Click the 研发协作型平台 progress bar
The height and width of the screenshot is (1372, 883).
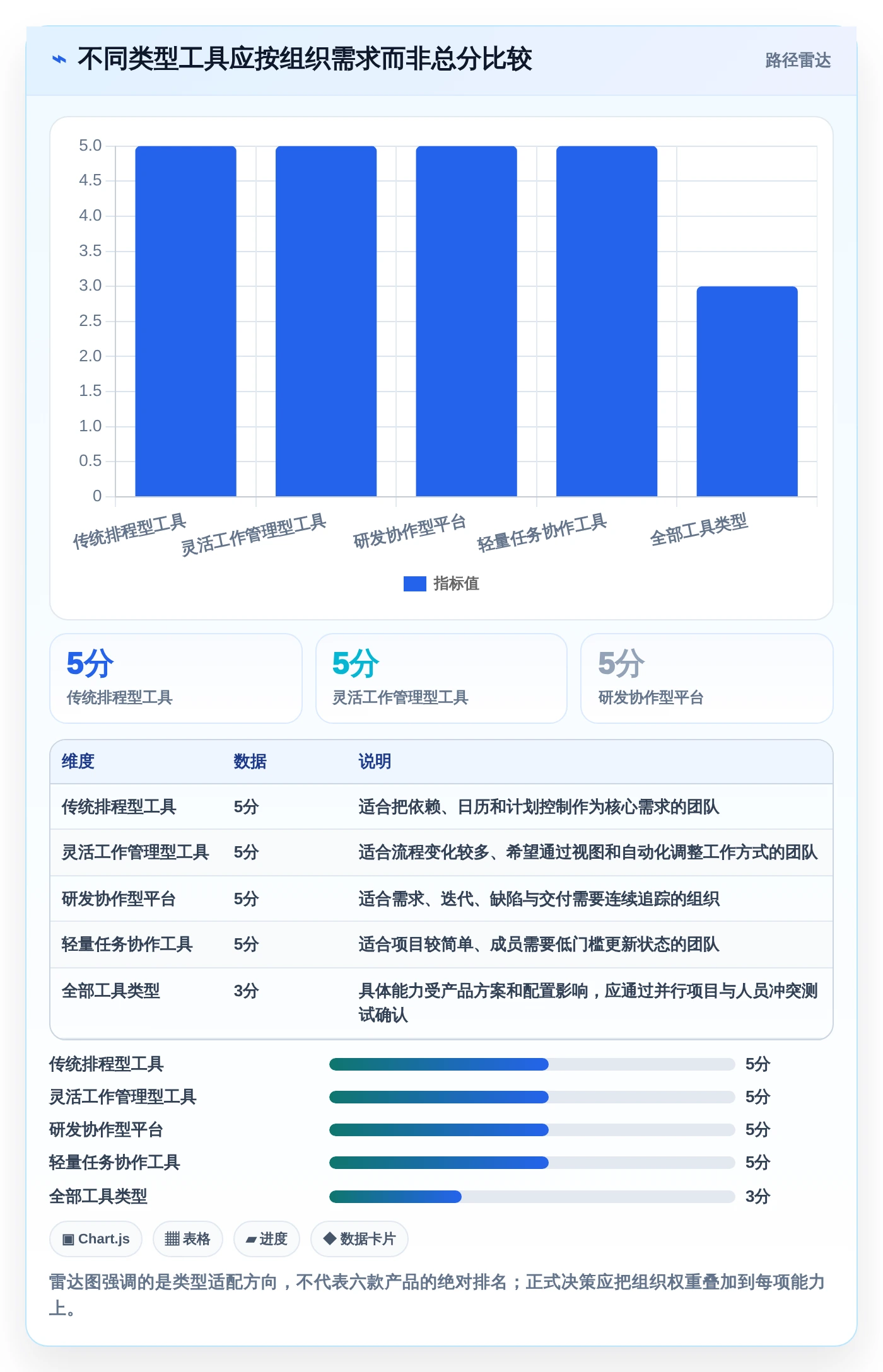coord(532,1130)
